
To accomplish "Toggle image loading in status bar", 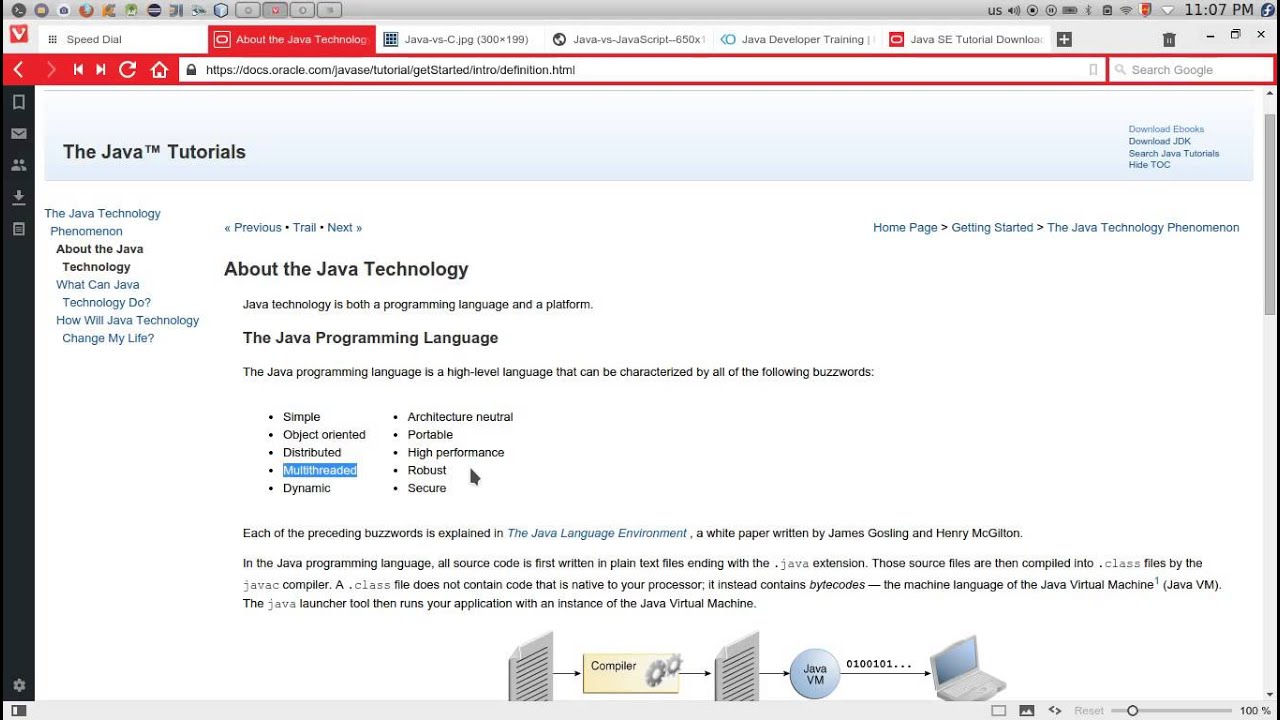I will click(1026, 710).
